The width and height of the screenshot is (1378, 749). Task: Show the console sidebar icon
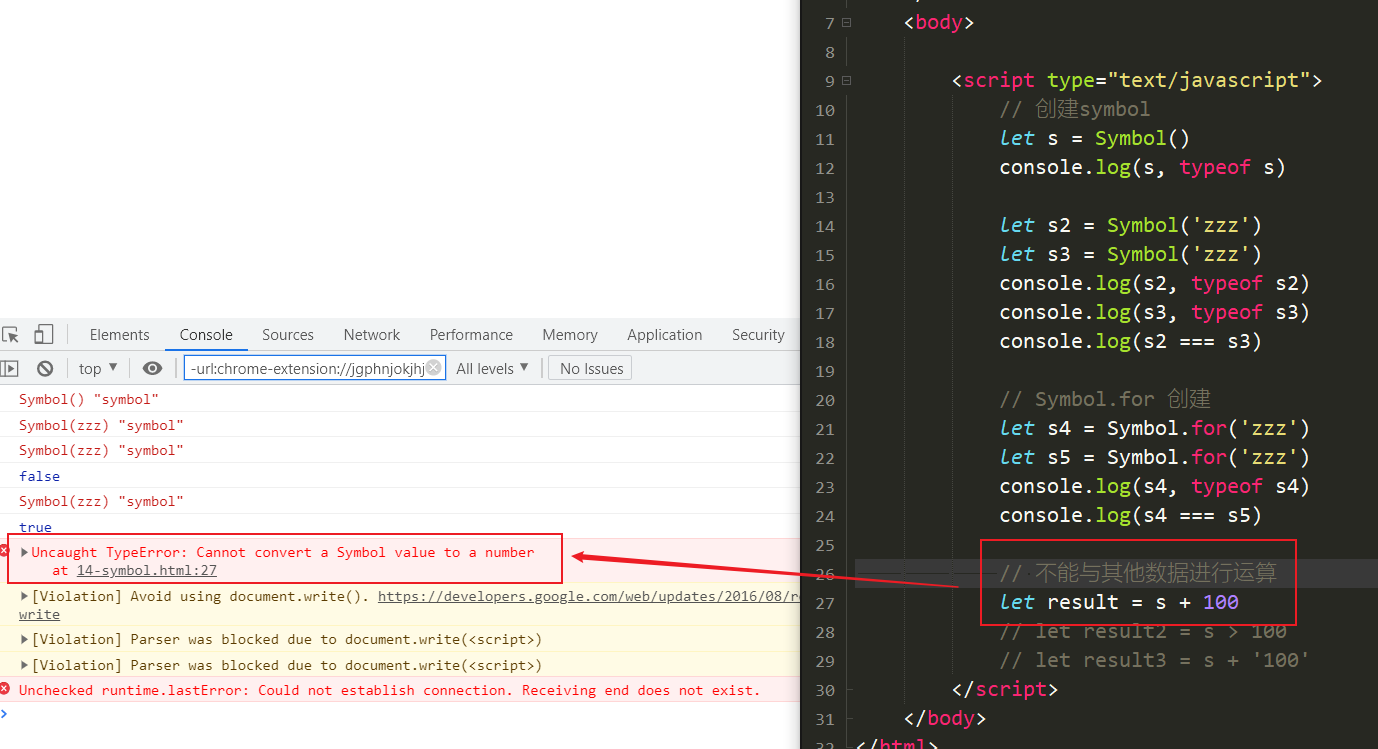pyautogui.click(x=9, y=369)
